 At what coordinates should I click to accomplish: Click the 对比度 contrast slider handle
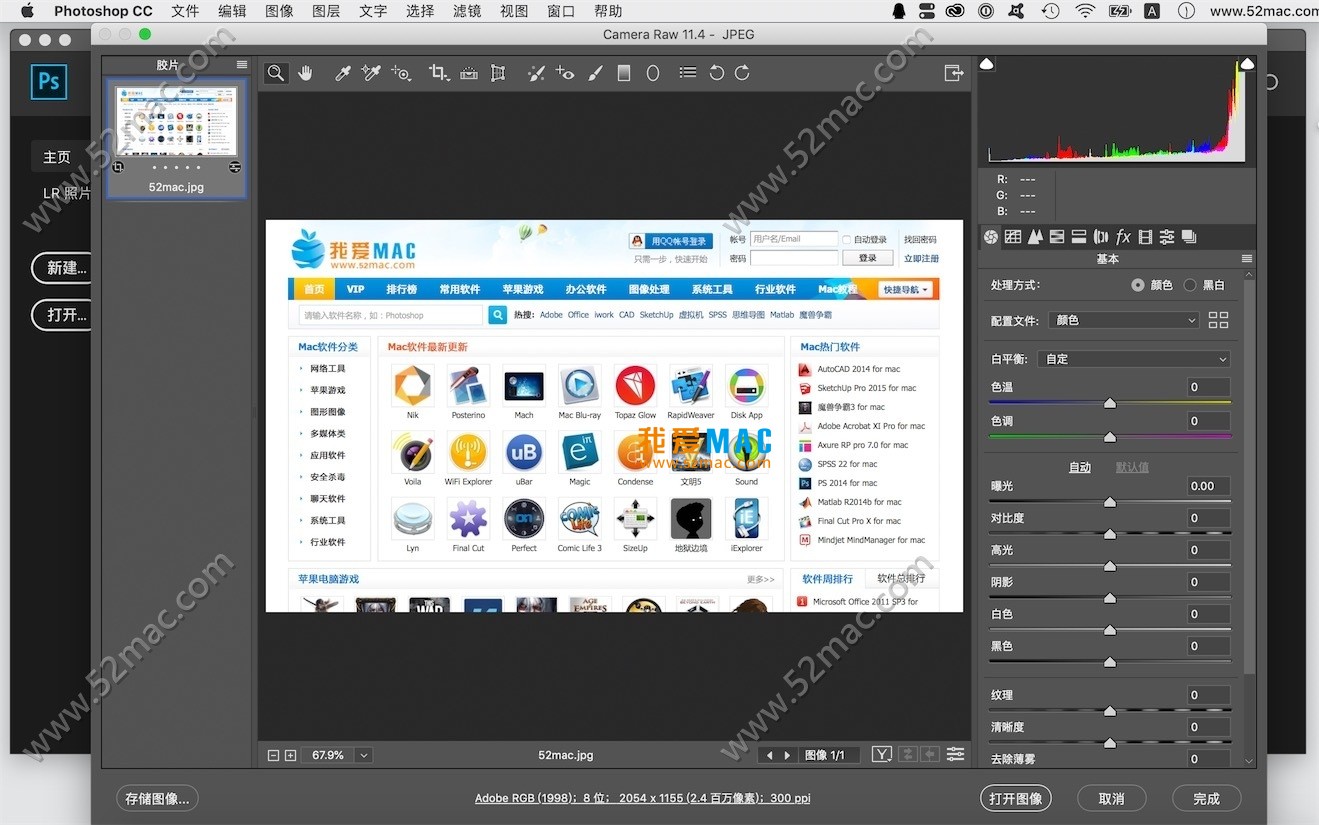pyautogui.click(x=1109, y=534)
